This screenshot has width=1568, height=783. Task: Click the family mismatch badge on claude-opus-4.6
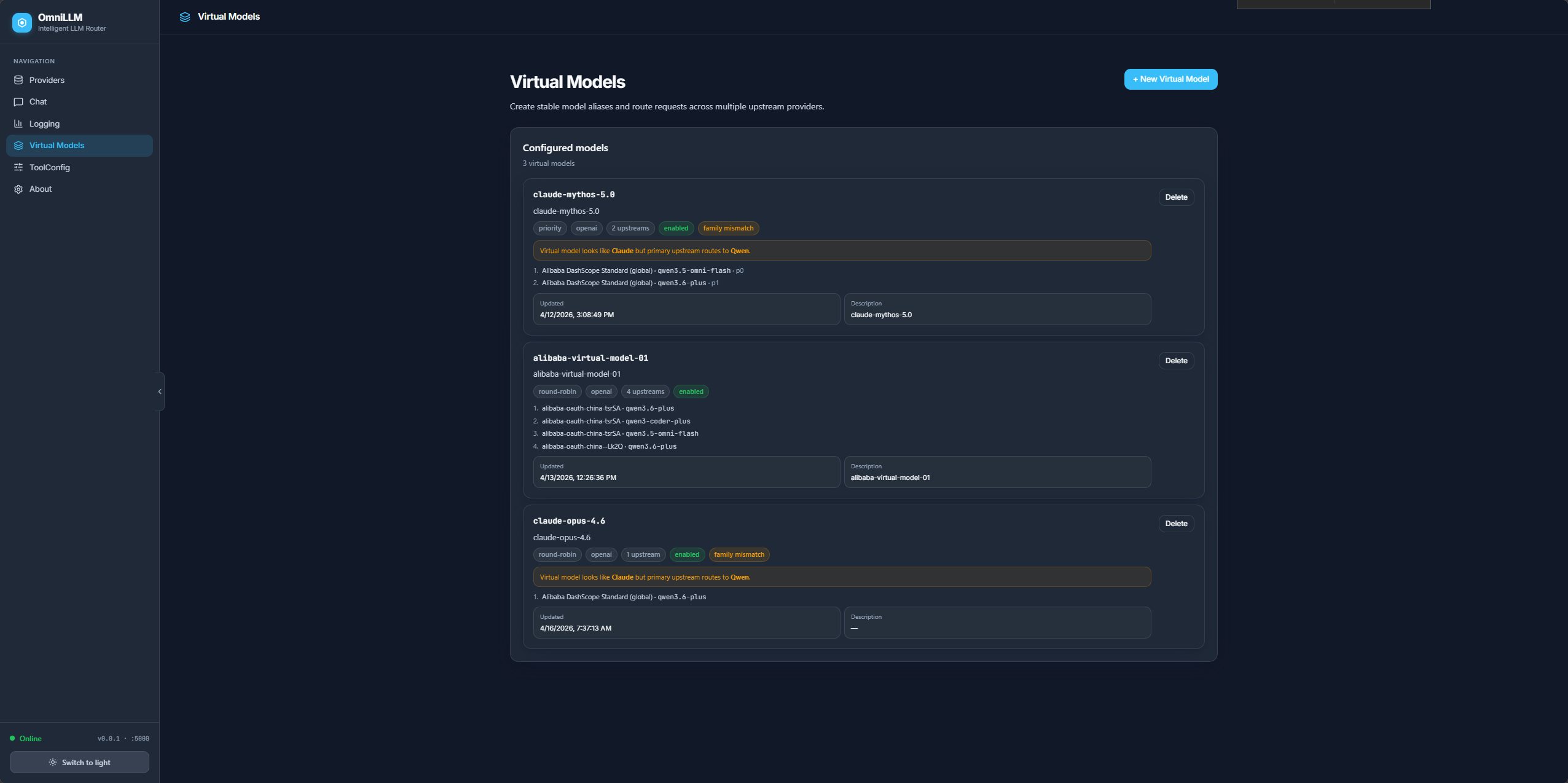739,554
